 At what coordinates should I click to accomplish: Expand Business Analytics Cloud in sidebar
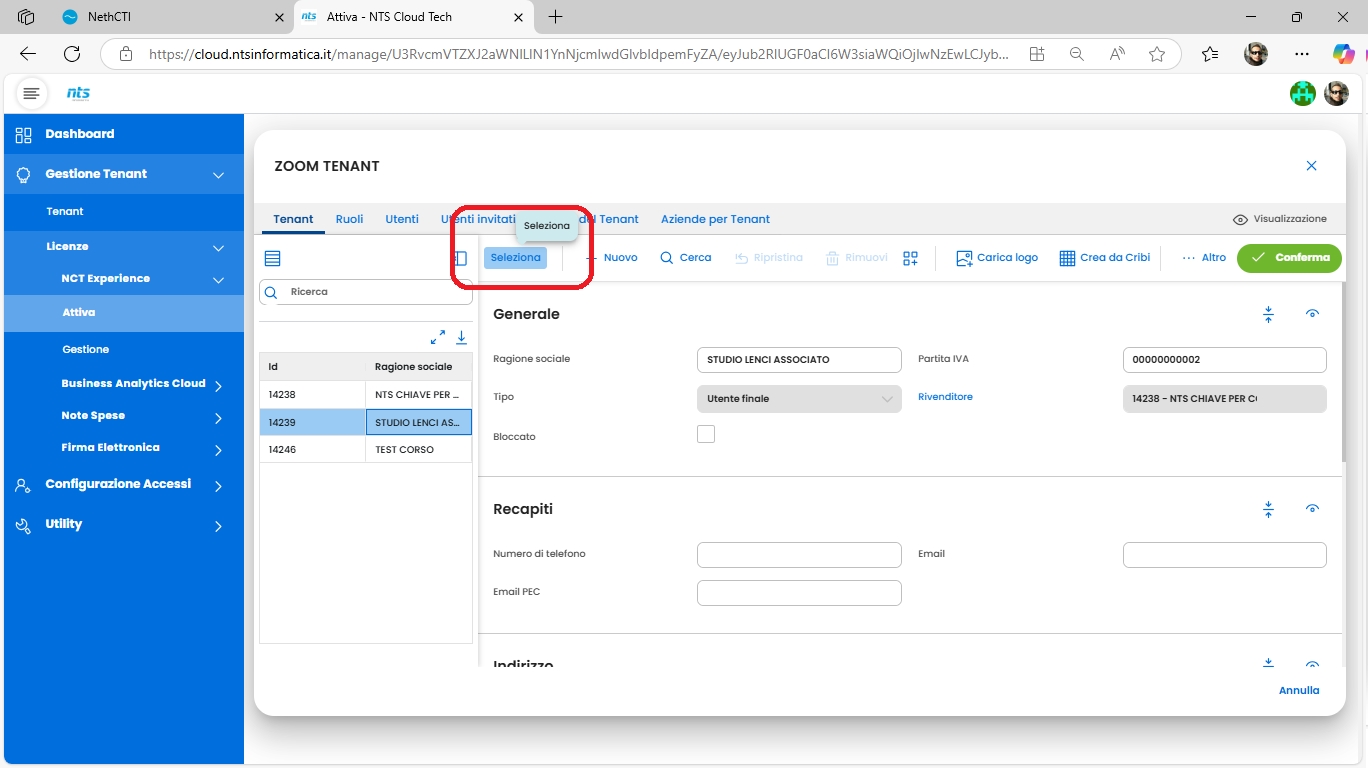pyautogui.click(x=218, y=386)
